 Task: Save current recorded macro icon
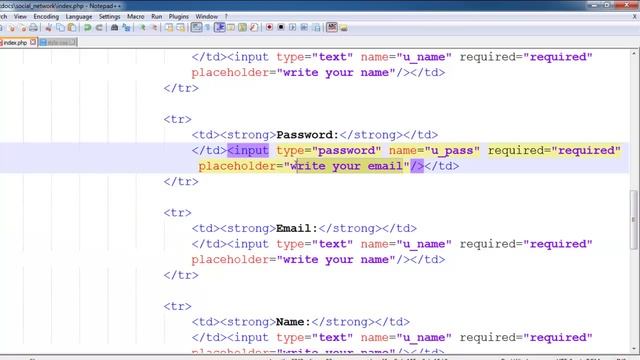tap(316, 27)
